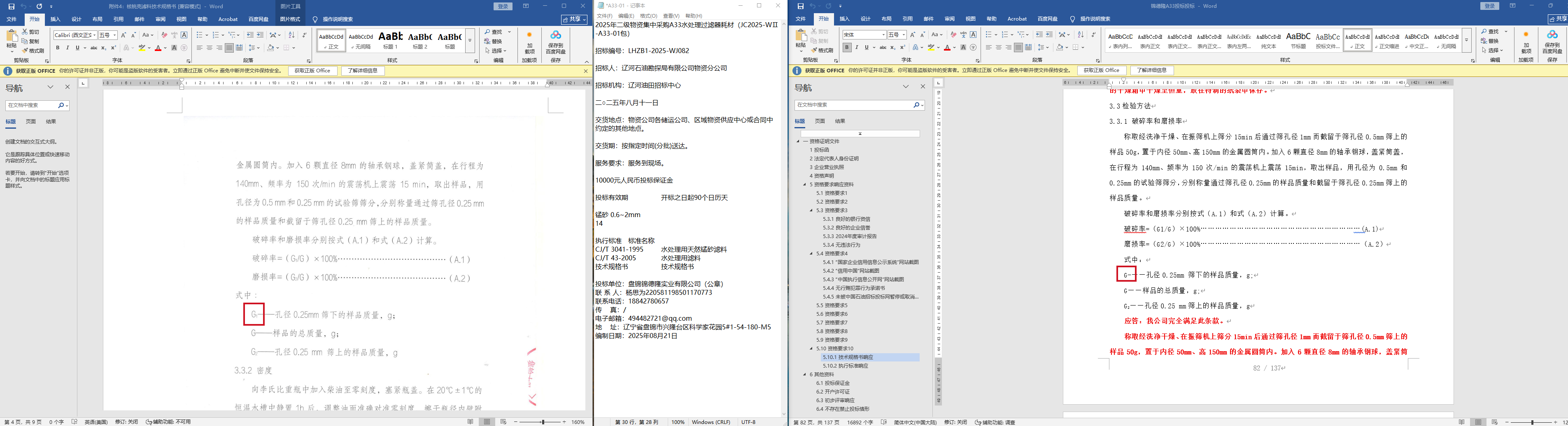The image size is (1568, 426).
Task: Click 了解详细信息 button in left Word
Action: pos(363,70)
